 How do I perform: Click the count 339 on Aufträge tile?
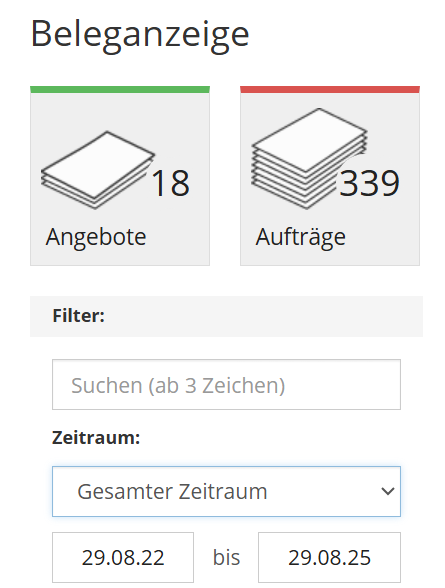369,183
